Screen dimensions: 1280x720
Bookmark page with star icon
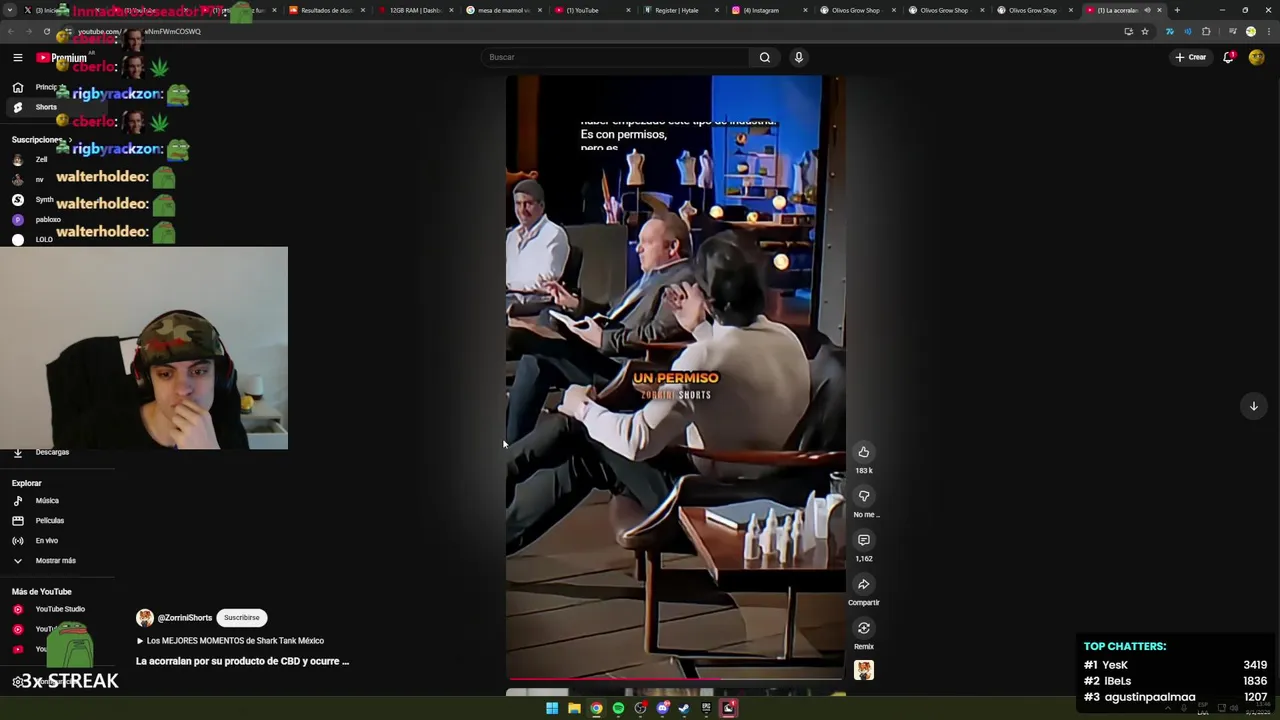[1145, 31]
